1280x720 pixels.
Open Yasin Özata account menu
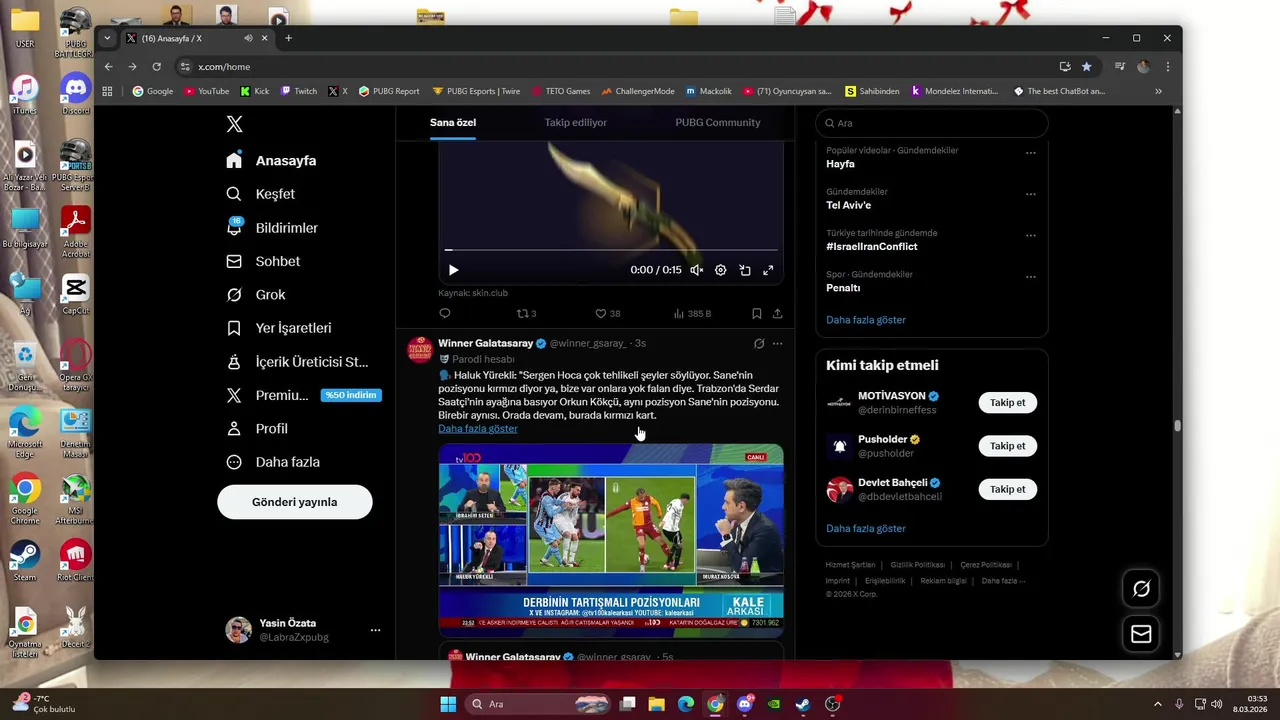point(304,630)
